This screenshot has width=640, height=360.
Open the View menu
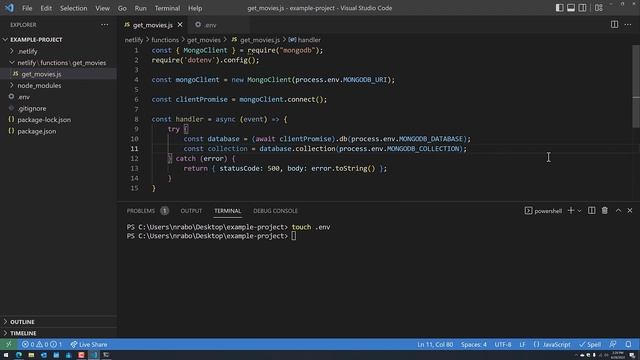(102, 8)
